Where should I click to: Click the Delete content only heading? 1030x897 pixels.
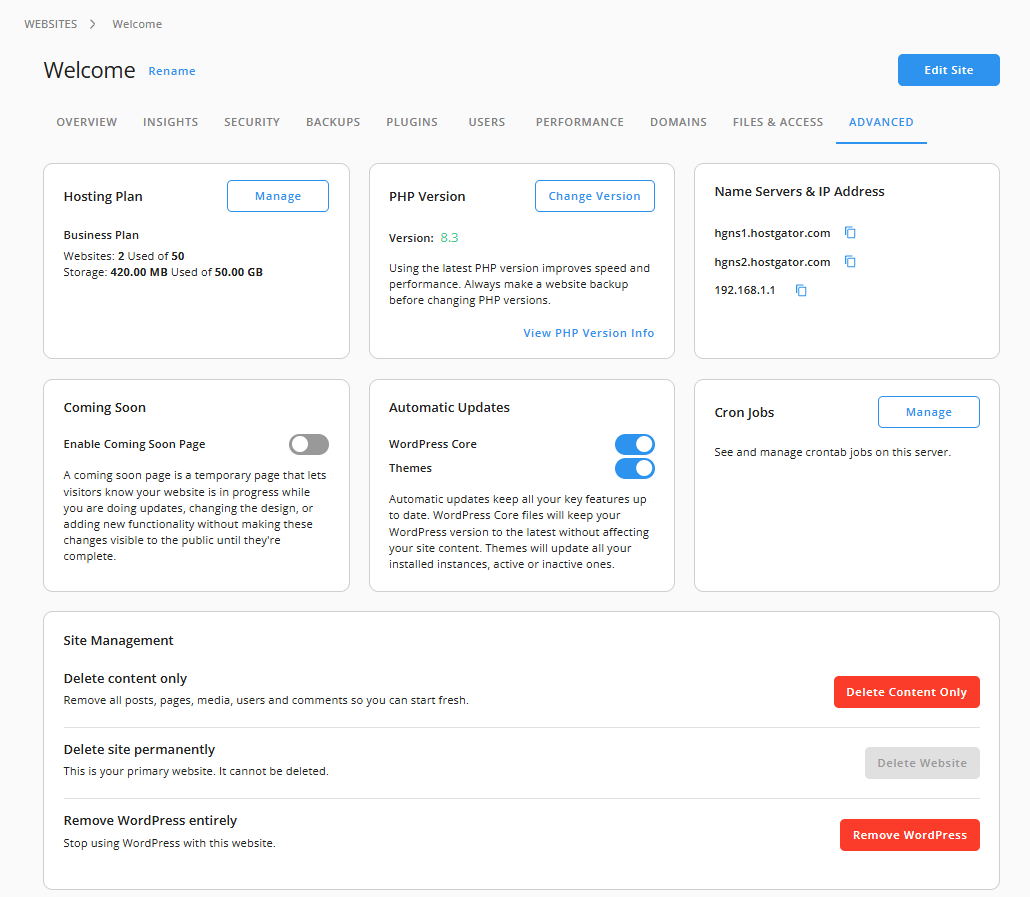125,678
